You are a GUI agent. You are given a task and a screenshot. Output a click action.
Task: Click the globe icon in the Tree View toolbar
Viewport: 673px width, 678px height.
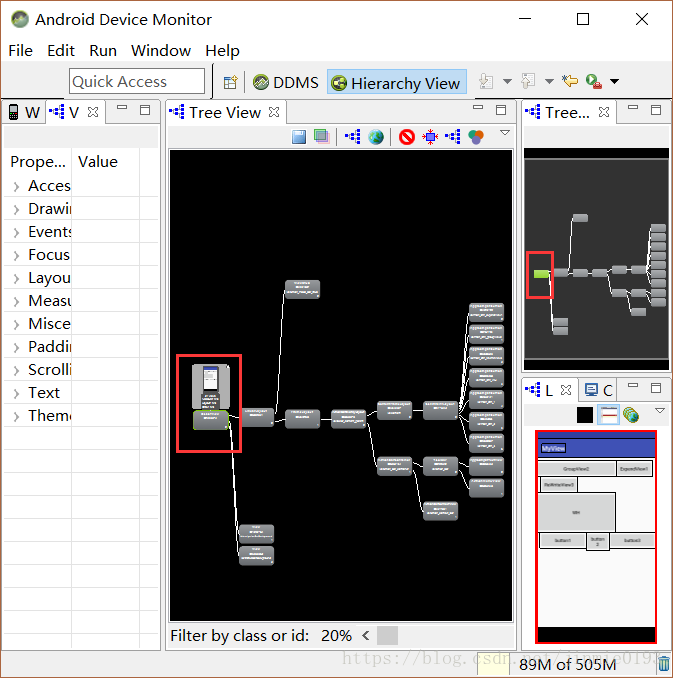click(x=376, y=137)
